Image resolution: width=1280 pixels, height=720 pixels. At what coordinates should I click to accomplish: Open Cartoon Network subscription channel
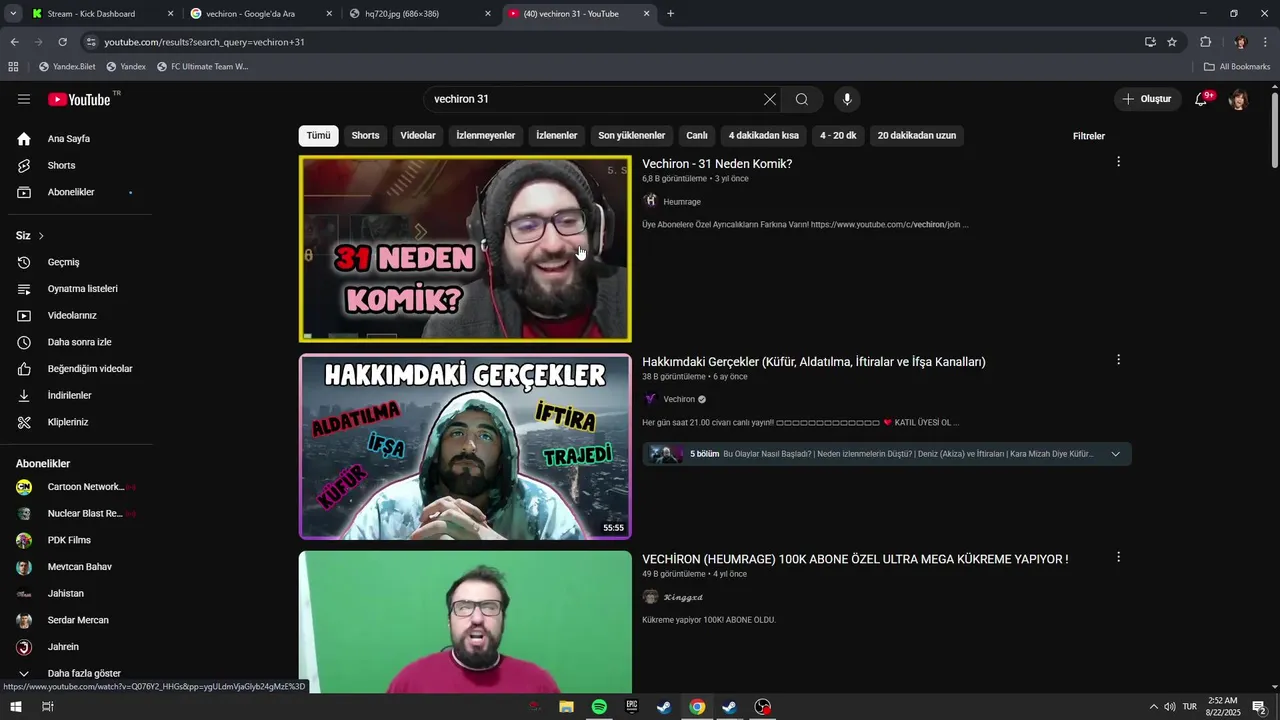pyautogui.click(x=76, y=487)
